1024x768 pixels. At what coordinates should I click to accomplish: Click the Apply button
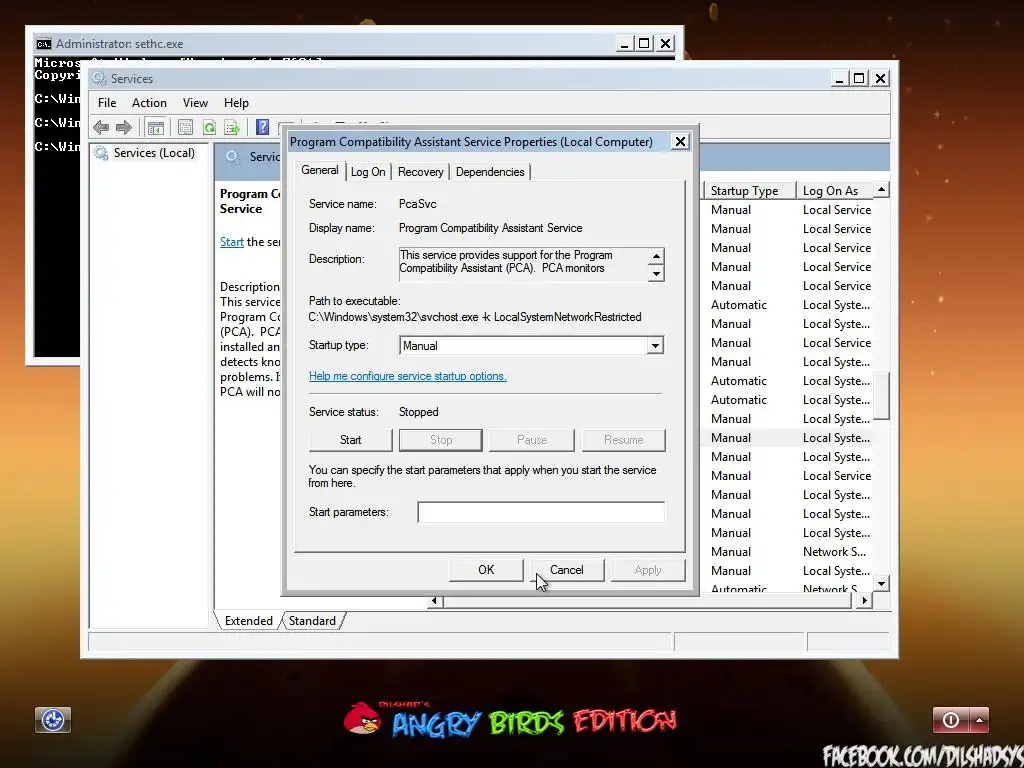tap(648, 569)
